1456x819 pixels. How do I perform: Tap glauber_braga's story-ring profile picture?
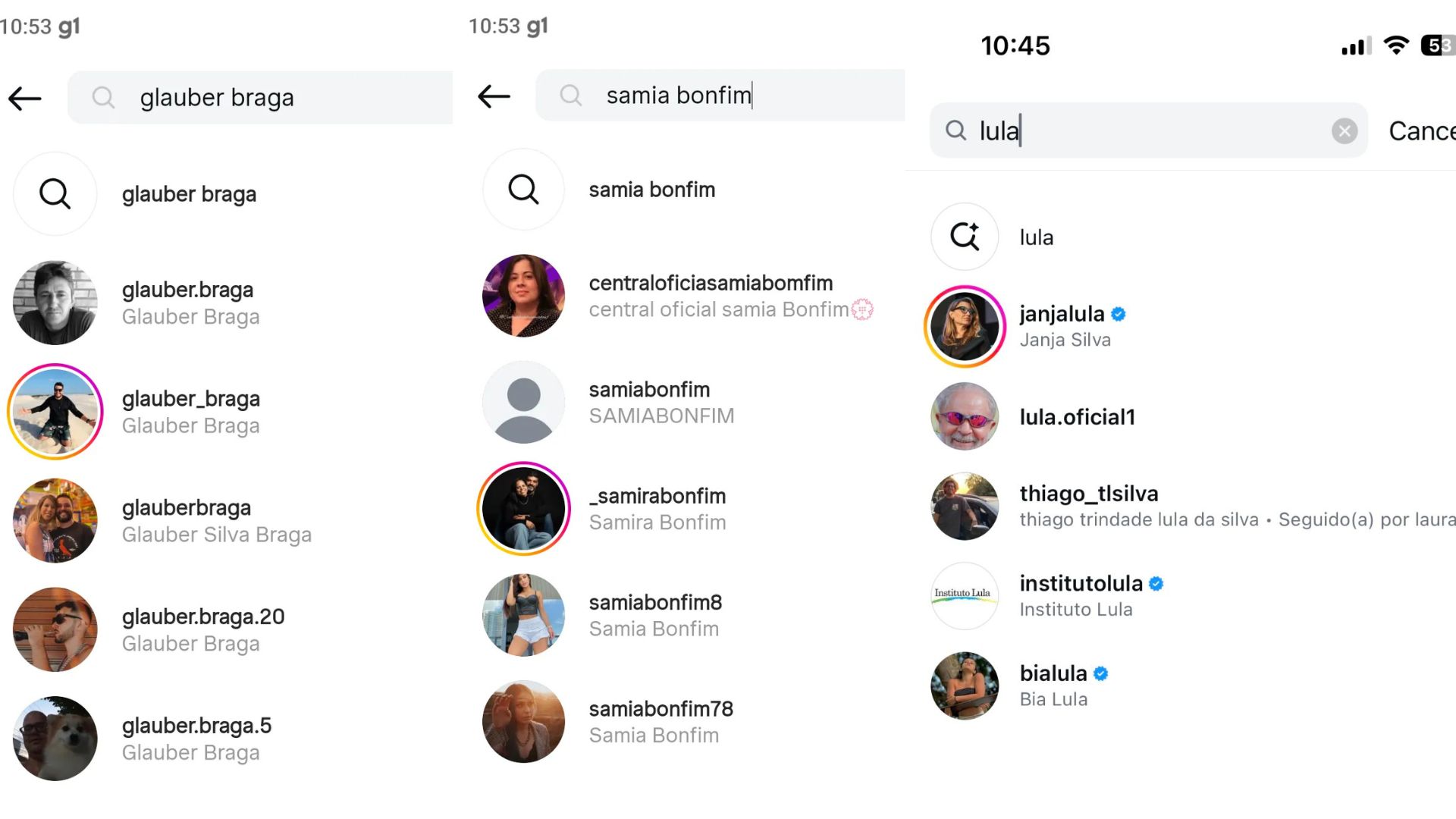tap(55, 411)
